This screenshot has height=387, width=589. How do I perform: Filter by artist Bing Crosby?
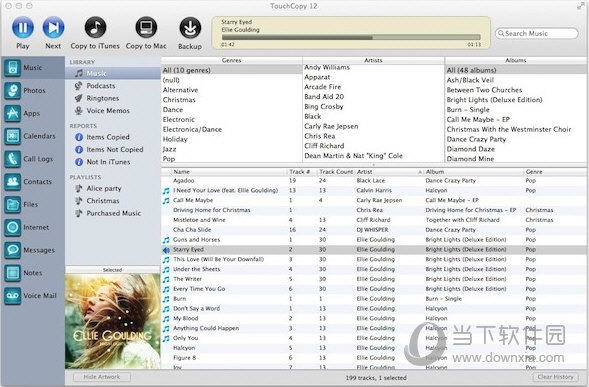click(373, 106)
